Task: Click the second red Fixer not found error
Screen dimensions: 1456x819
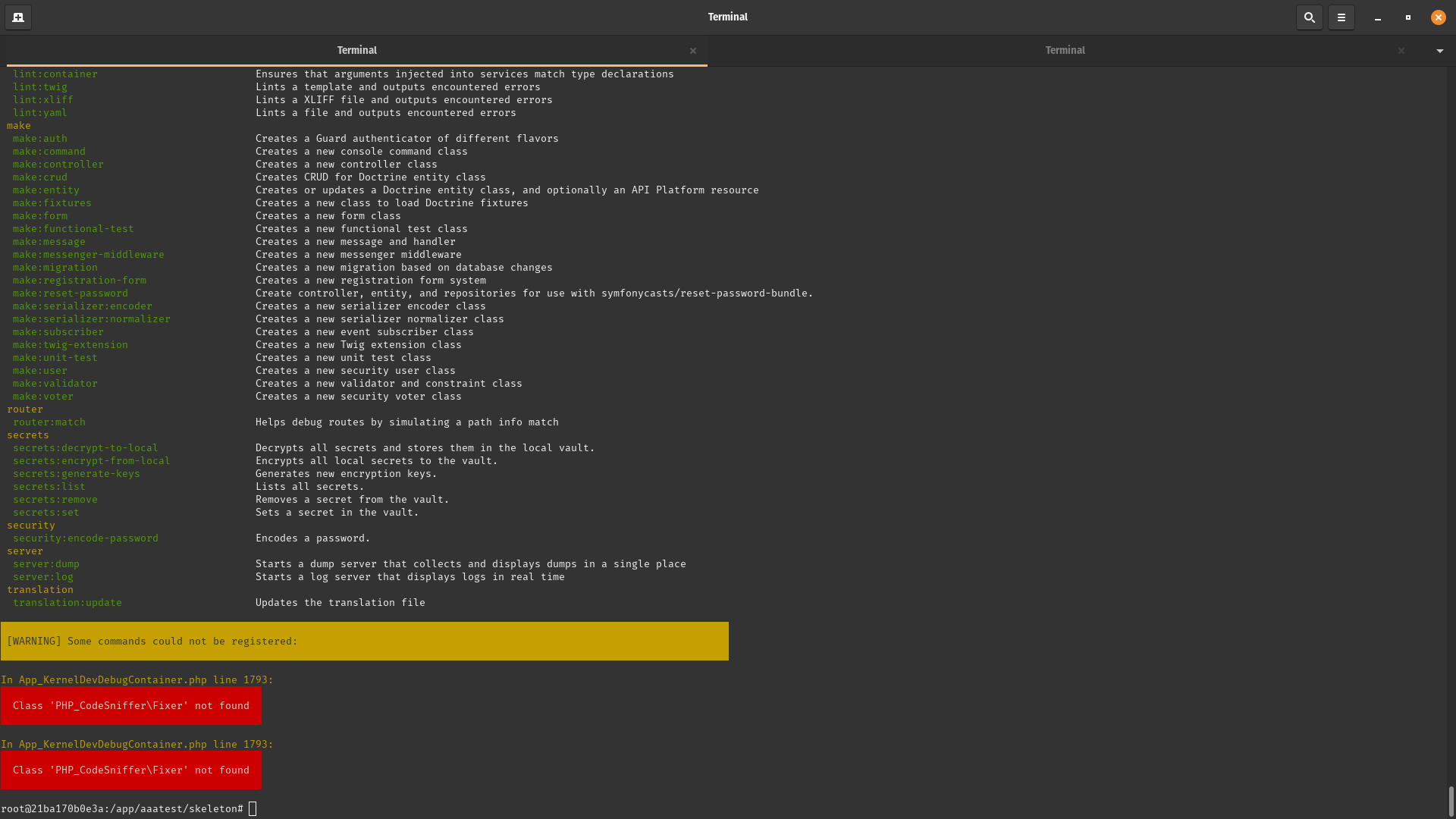Action: [131, 770]
